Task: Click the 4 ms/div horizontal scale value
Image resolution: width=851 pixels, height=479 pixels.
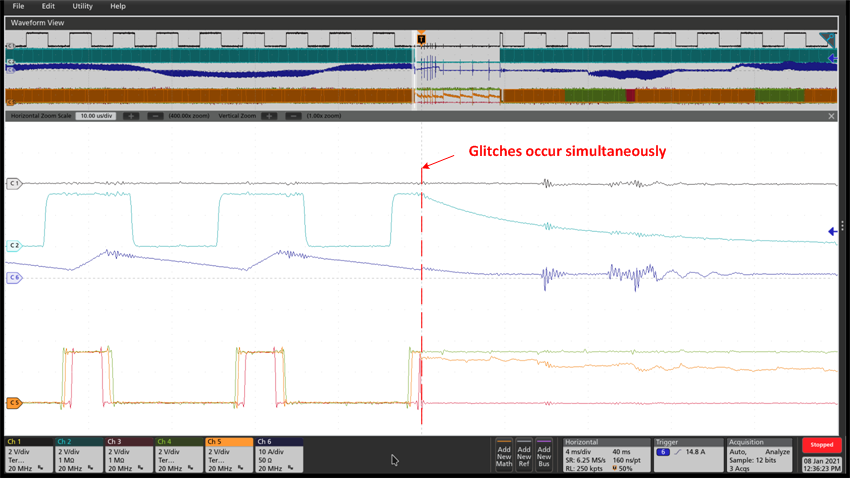Action: coord(580,452)
